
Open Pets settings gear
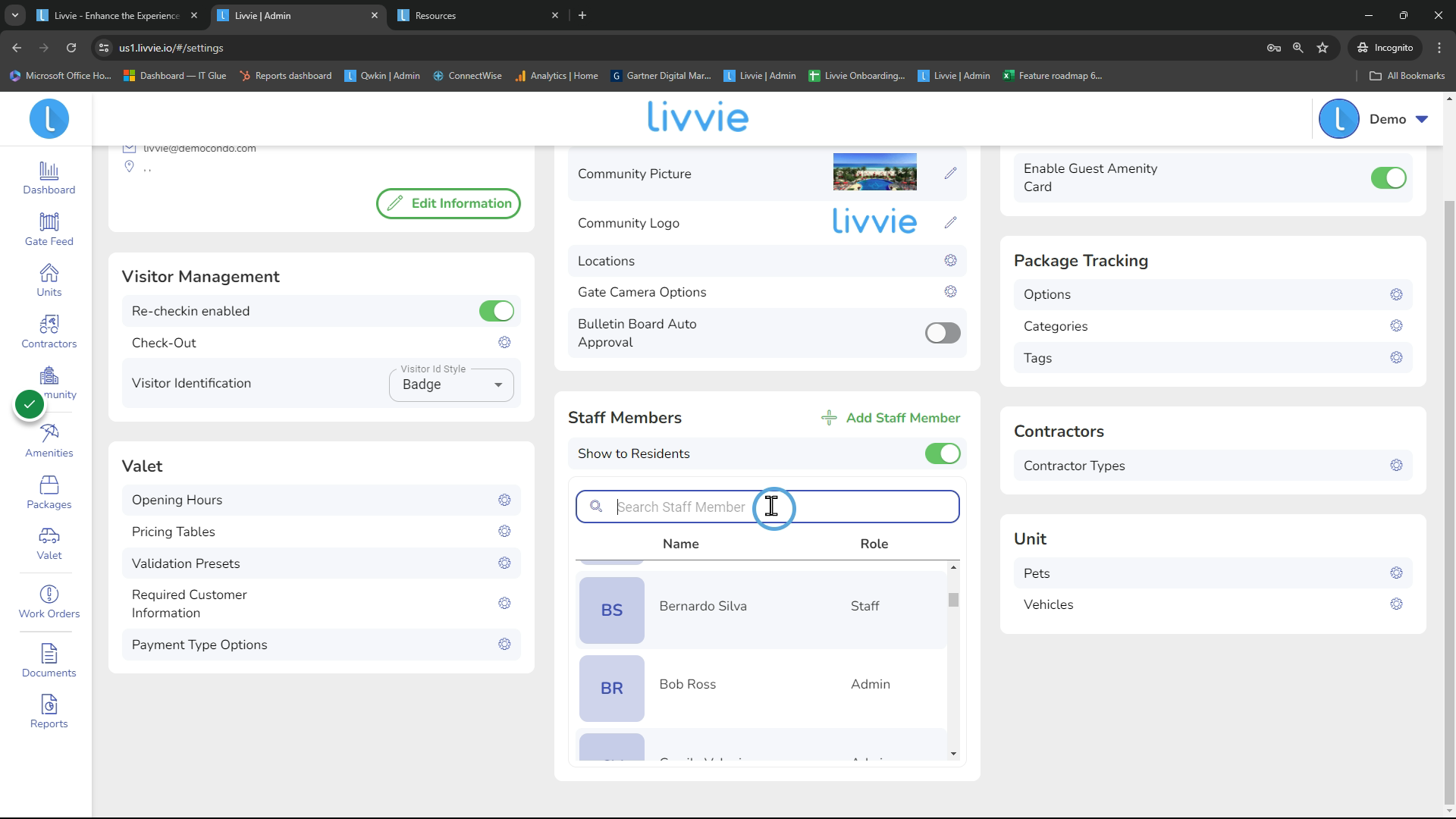(x=1396, y=573)
